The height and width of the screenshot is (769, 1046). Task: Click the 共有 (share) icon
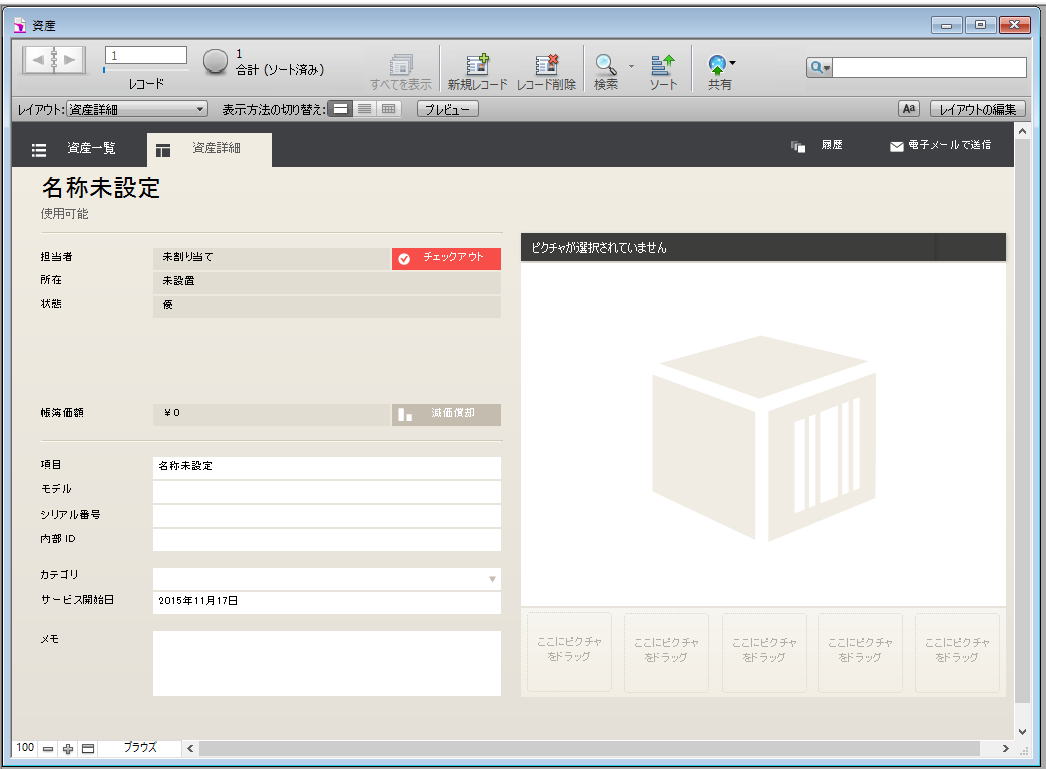coord(719,66)
